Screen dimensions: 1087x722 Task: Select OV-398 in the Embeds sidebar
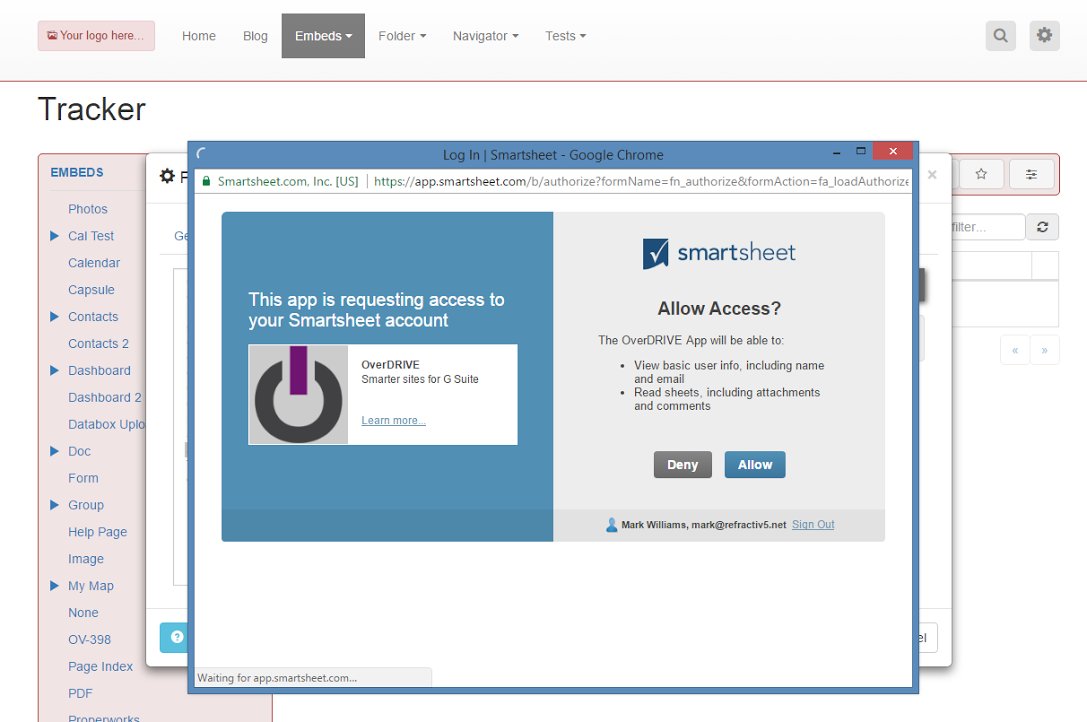[89, 639]
